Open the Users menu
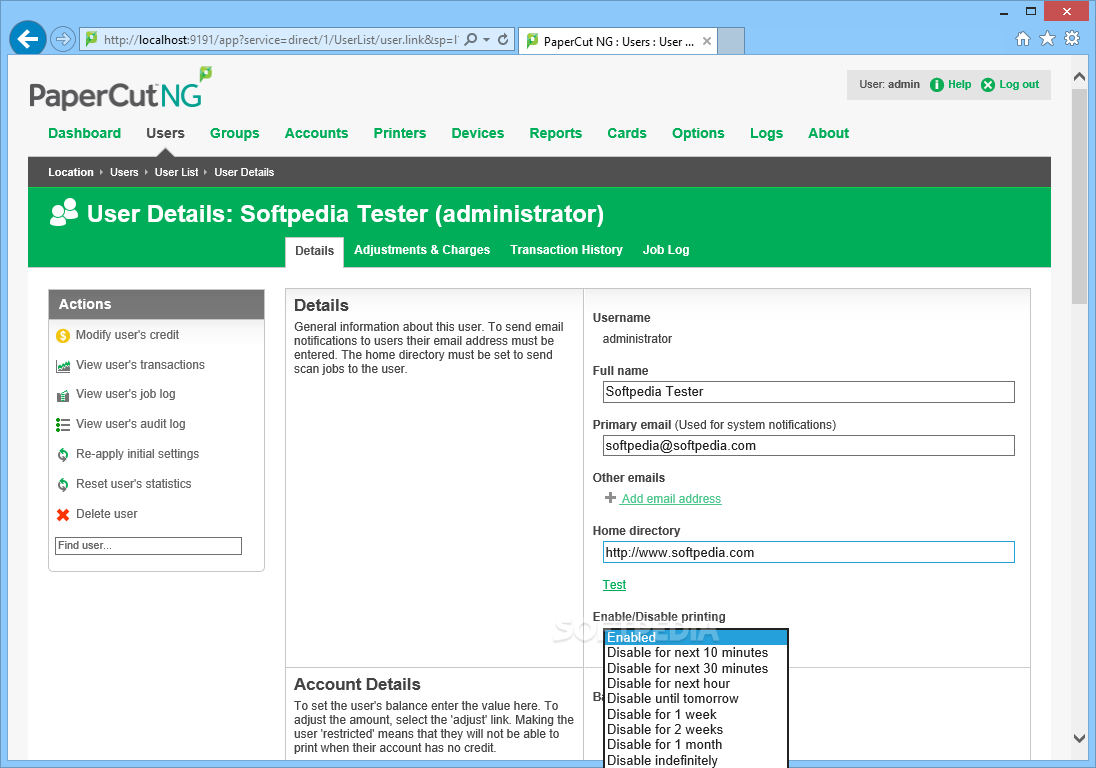The height and width of the screenshot is (768, 1096). (x=165, y=133)
